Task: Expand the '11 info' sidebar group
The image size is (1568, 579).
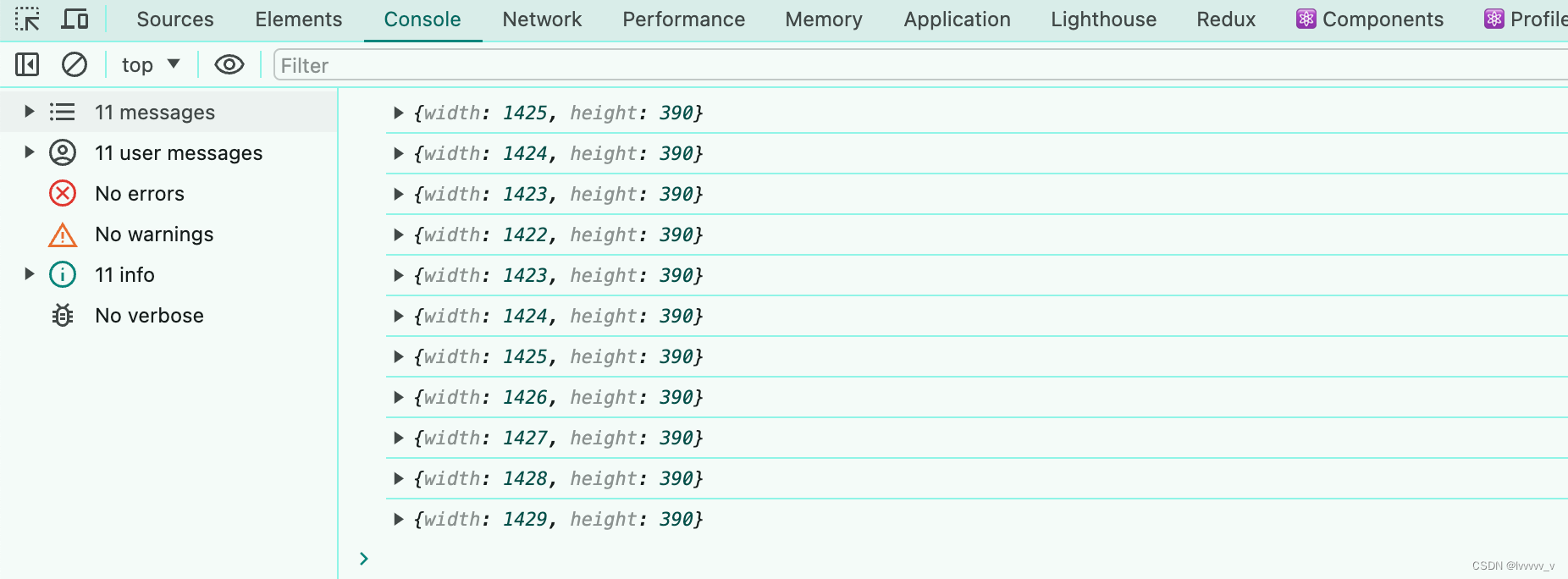Action: [28, 275]
